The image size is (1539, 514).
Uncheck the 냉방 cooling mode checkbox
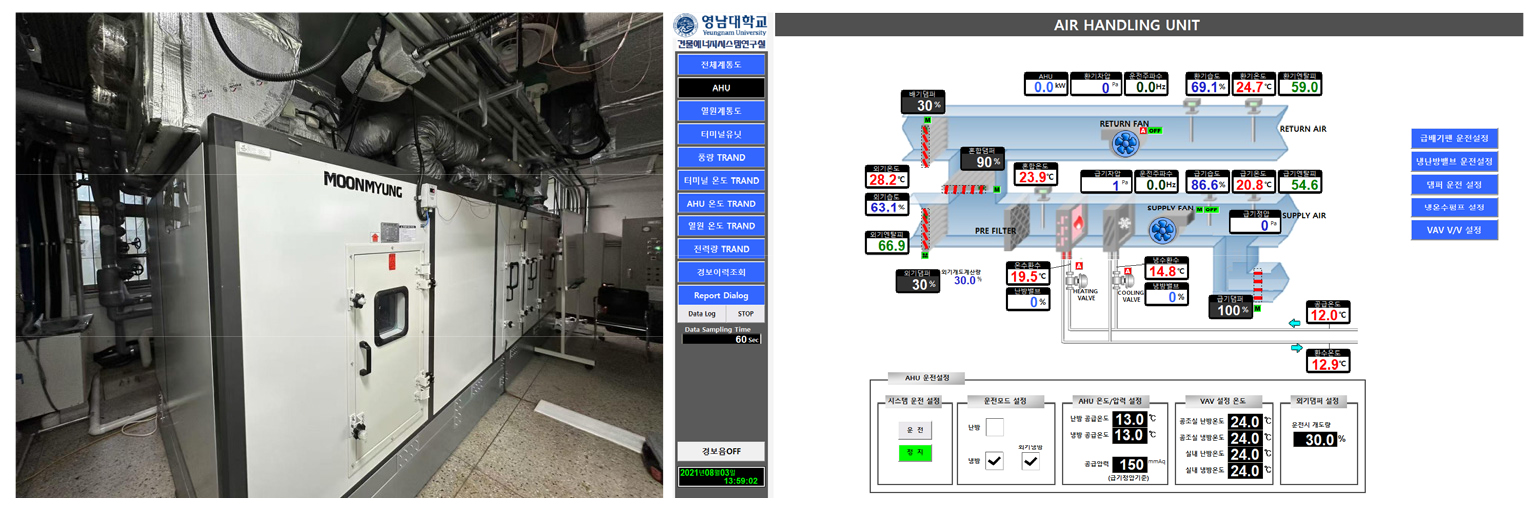point(994,461)
